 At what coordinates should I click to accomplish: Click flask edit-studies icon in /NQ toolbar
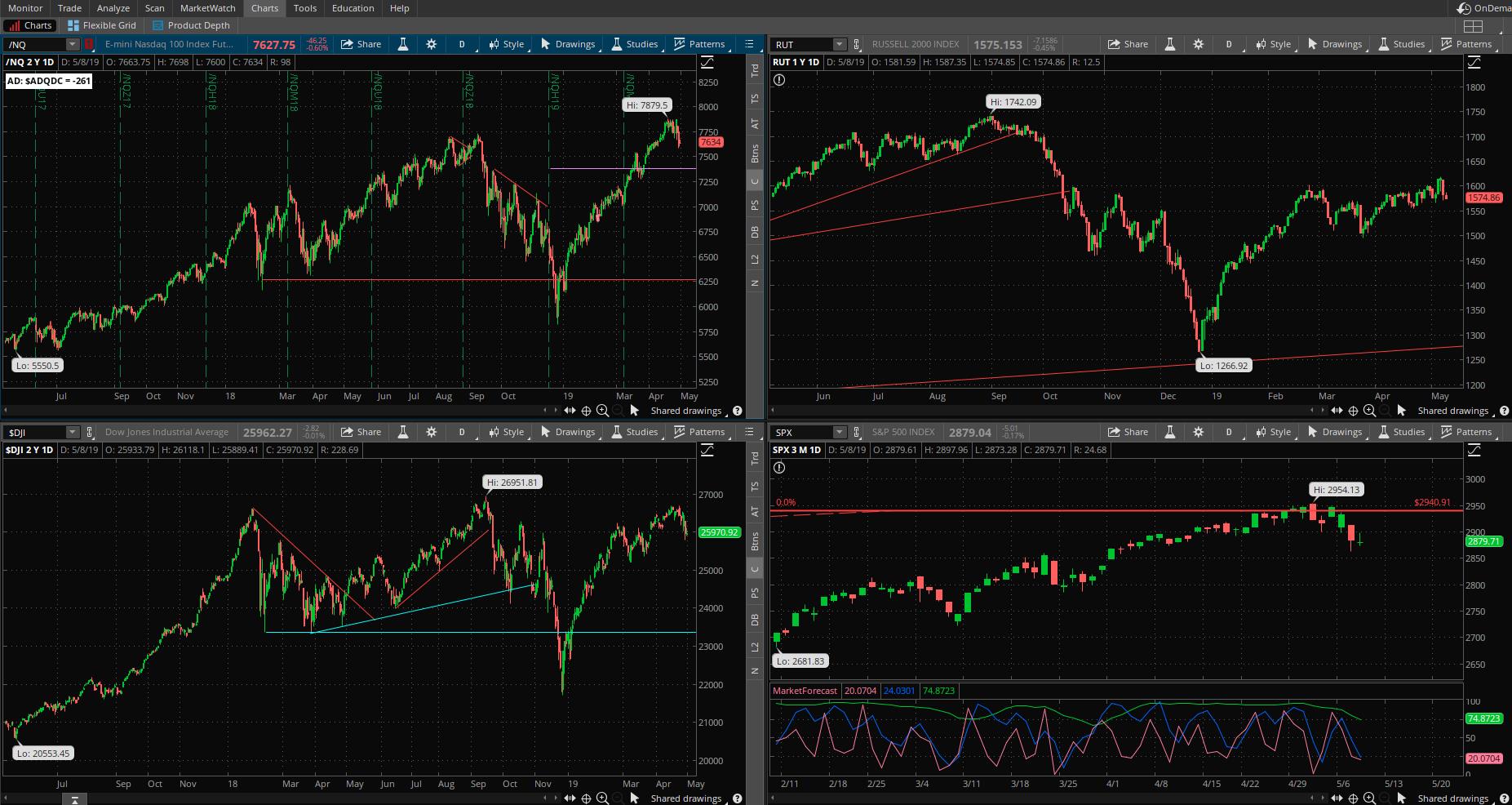pyautogui.click(x=402, y=44)
